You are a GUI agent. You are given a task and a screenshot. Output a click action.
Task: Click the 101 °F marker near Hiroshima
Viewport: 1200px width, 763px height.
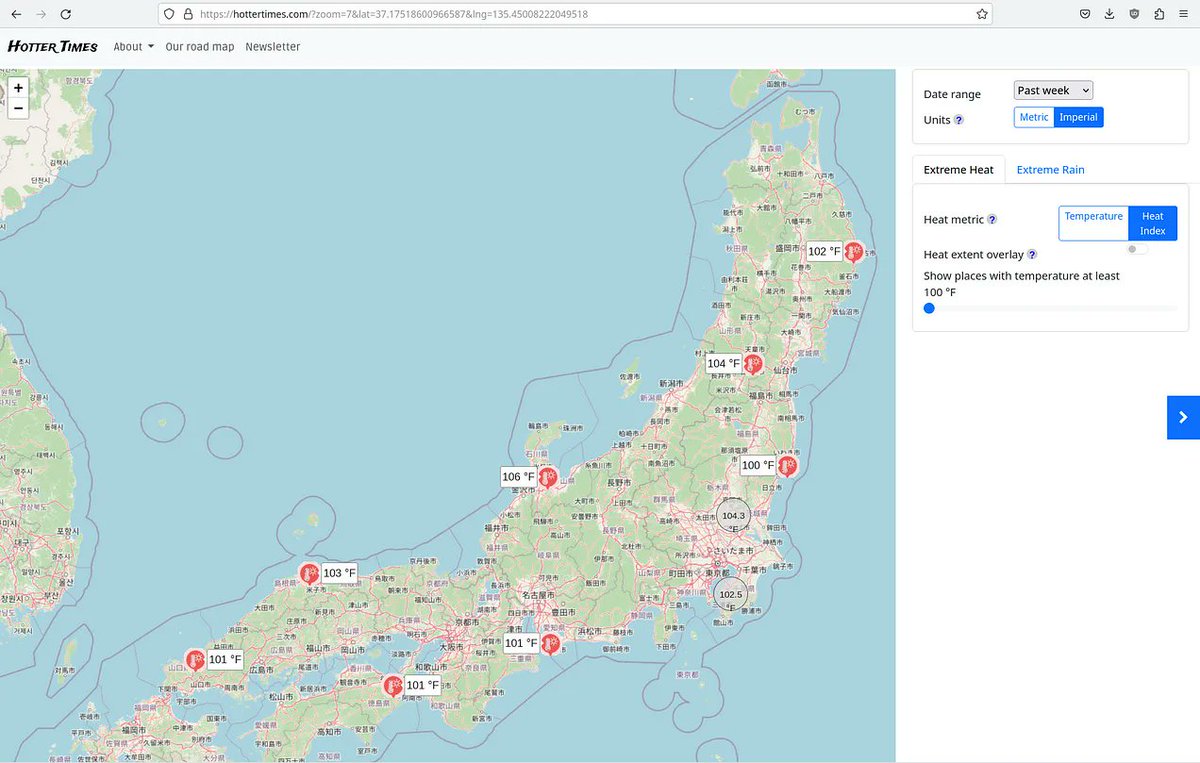pos(194,660)
